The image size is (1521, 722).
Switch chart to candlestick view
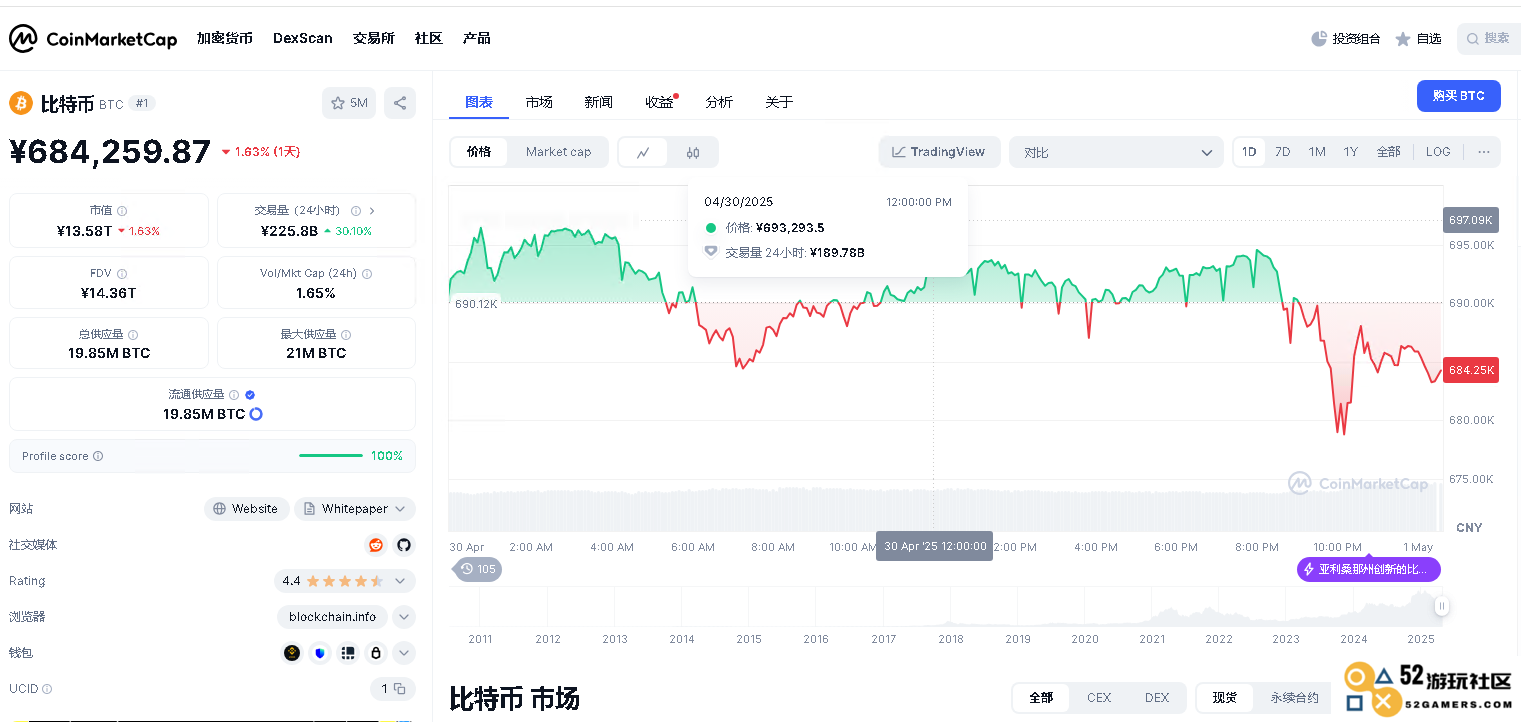click(x=693, y=152)
